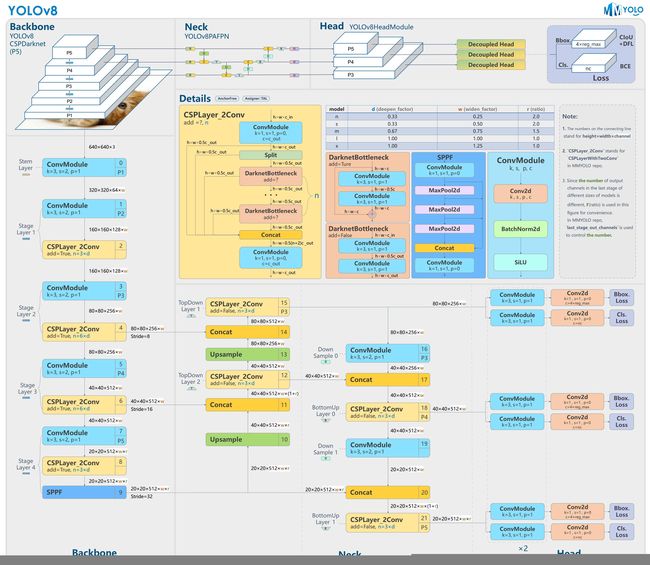This screenshot has height=565, width=650.
Task: Select the 'Stage Layer 3' label
Action: 27,388
